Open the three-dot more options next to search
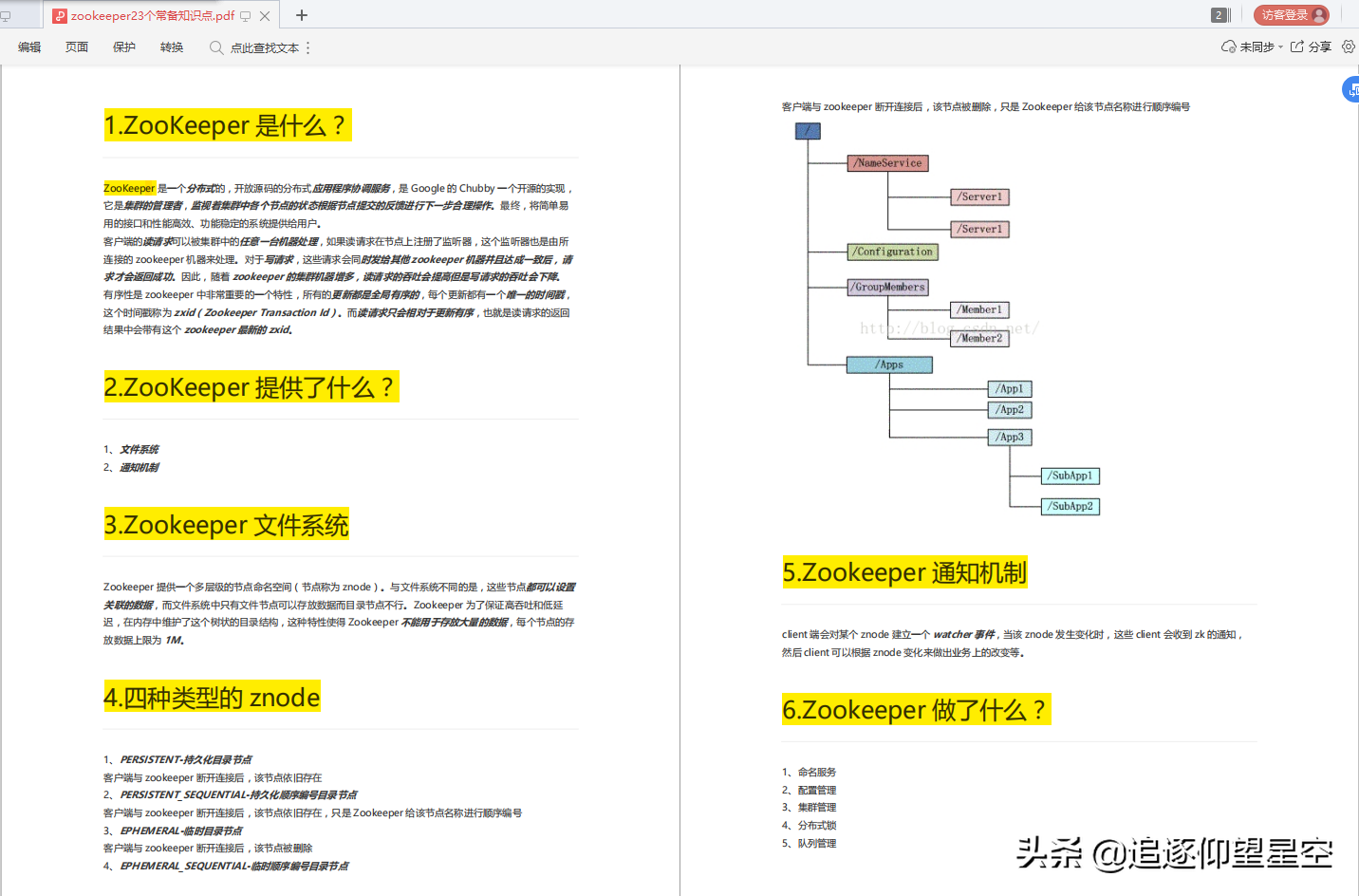 pyautogui.click(x=308, y=47)
